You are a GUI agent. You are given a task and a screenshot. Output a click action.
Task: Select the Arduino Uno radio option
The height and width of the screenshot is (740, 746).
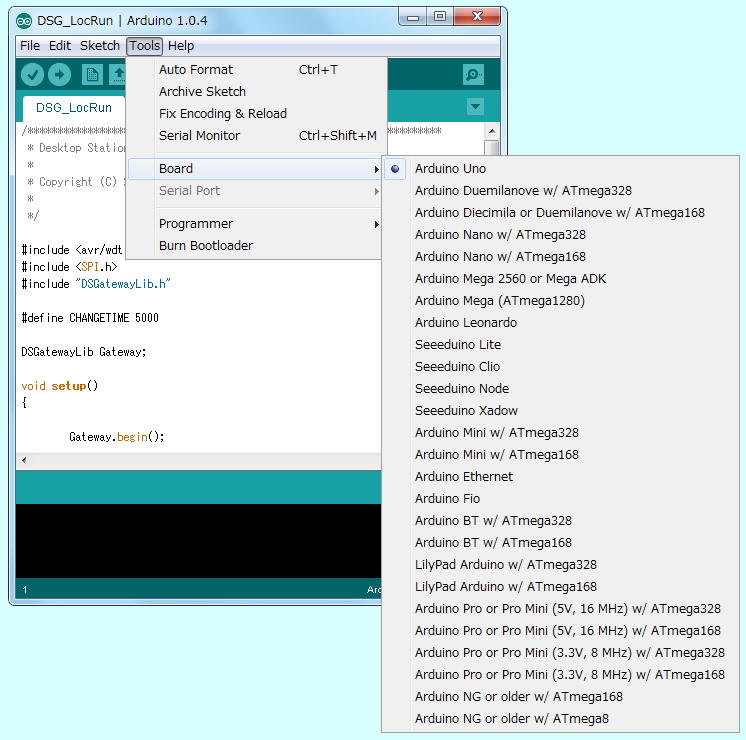395,169
